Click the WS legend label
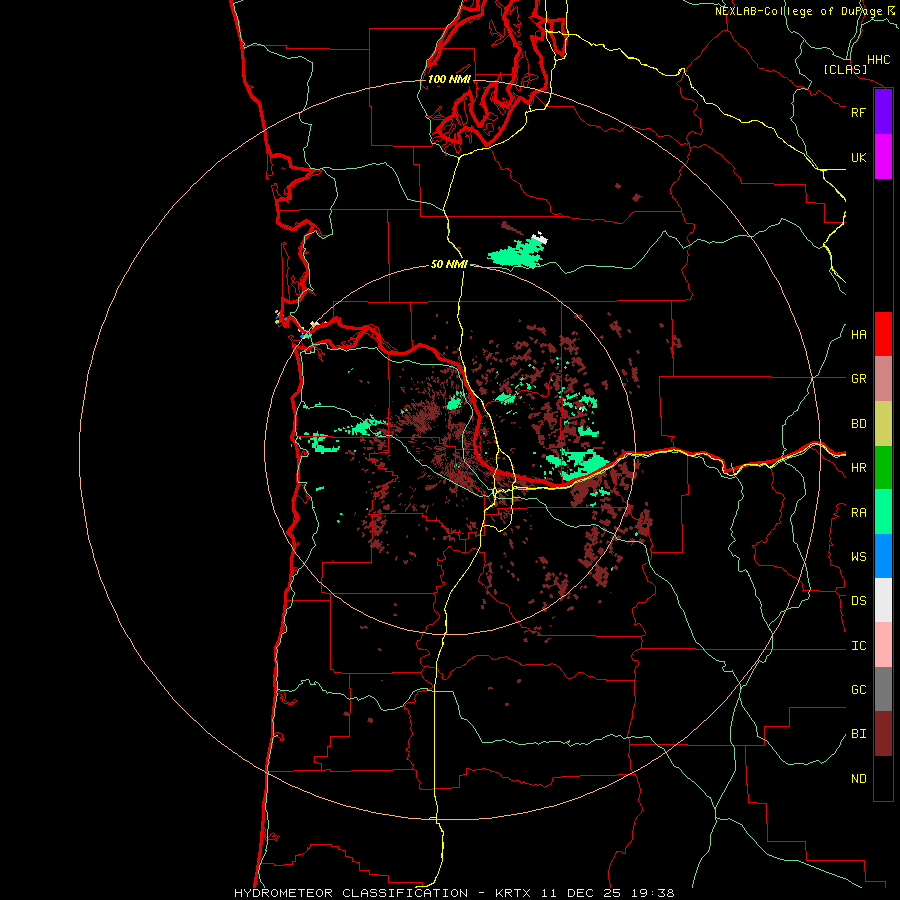900x900 pixels. (858, 557)
